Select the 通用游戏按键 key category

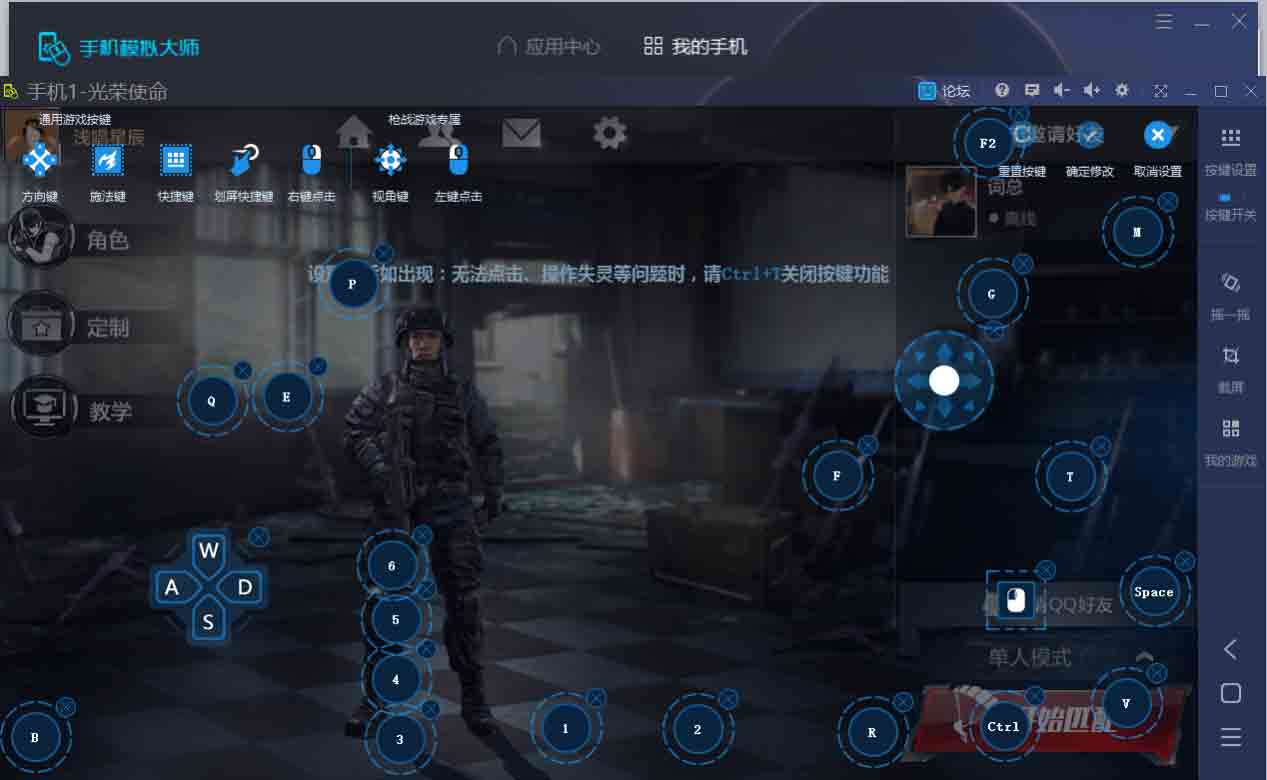coord(76,119)
